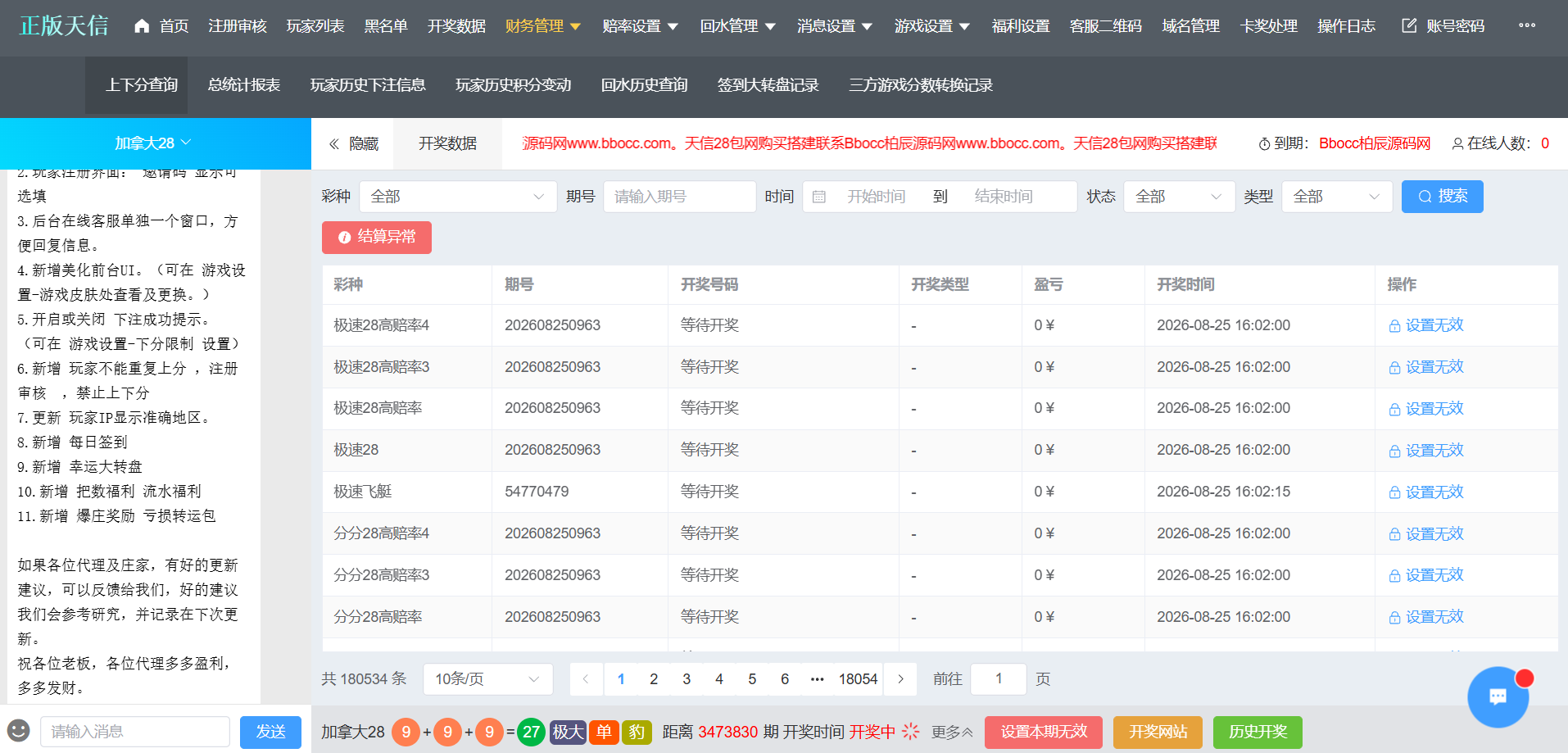Click the lock icon in the 分分28高赔率 row
The image size is (1568, 753).
[x=1394, y=618]
